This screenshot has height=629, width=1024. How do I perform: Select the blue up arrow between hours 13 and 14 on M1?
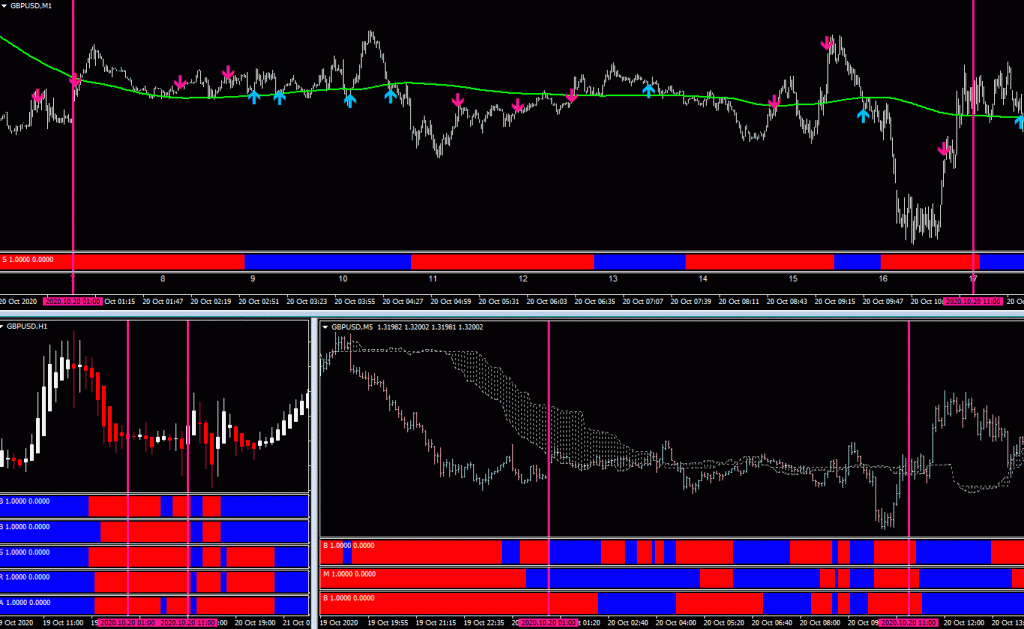pos(648,90)
